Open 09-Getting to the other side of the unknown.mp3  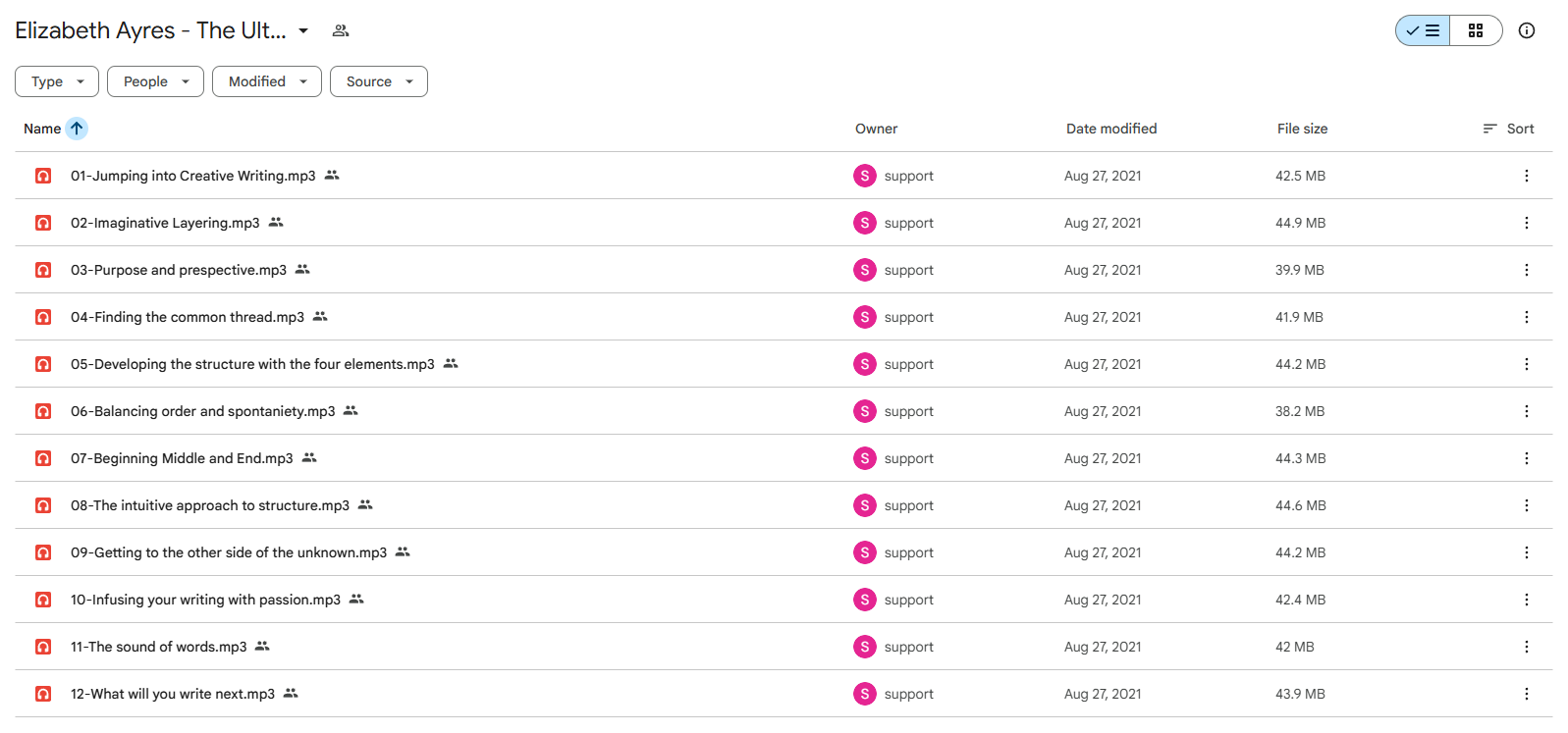point(229,552)
